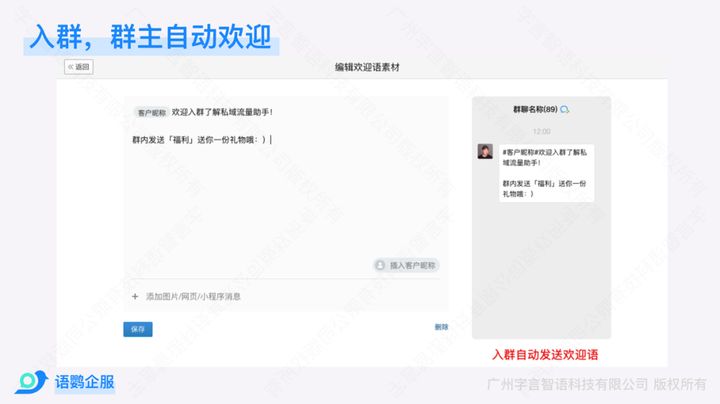Click the sender avatar in preview
The height and width of the screenshot is (404, 720).
point(485,152)
